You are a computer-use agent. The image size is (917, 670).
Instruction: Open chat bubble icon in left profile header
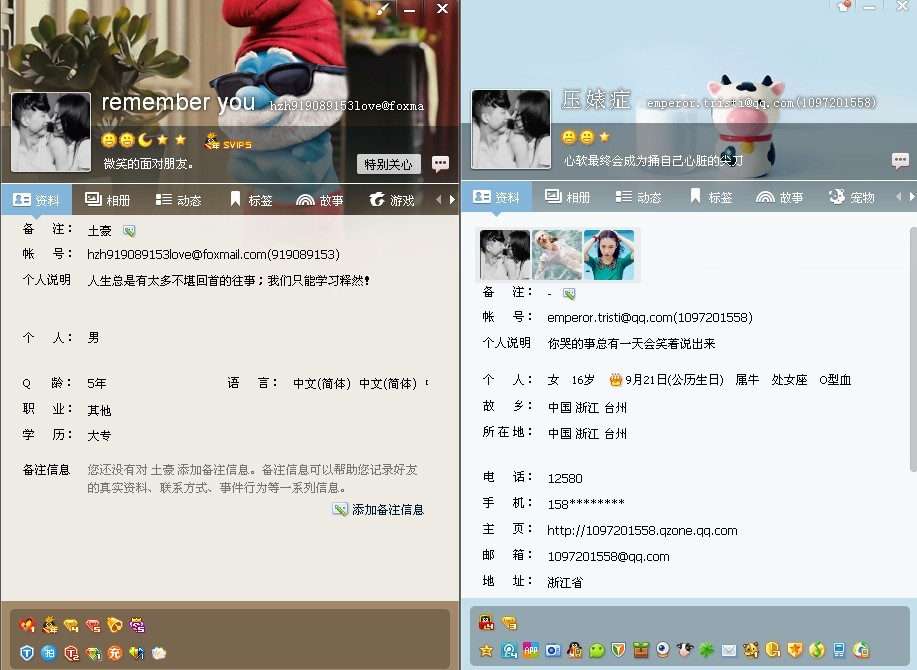click(x=440, y=164)
